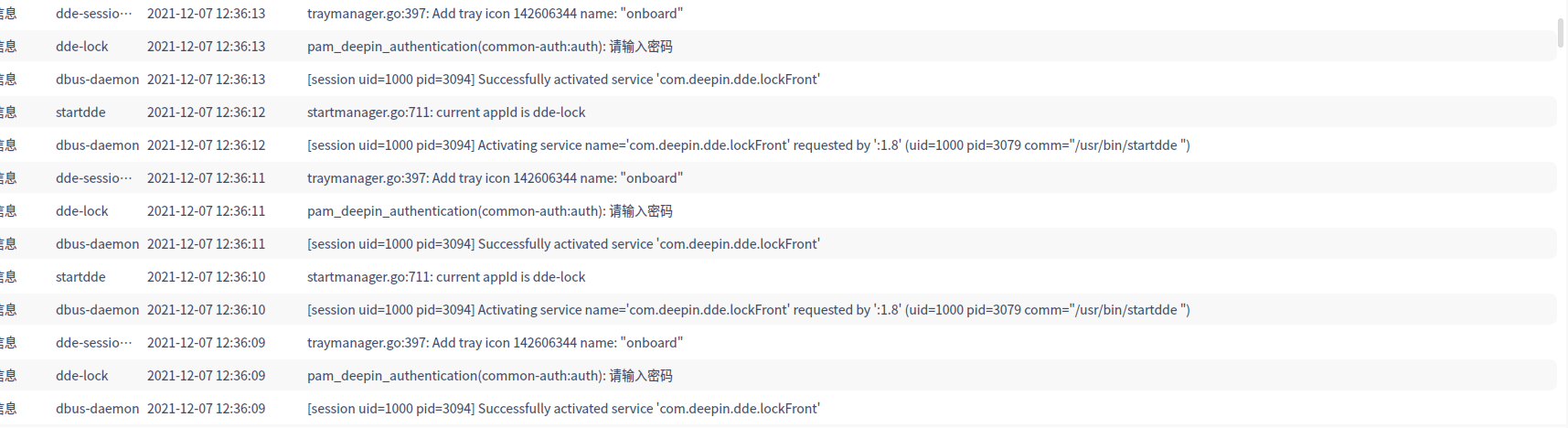Viewport: 1568px width, 428px height.
Task: Click the truncated 'dde-sessio…' source cell at 12:36:09
Action: tap(93, 343)
